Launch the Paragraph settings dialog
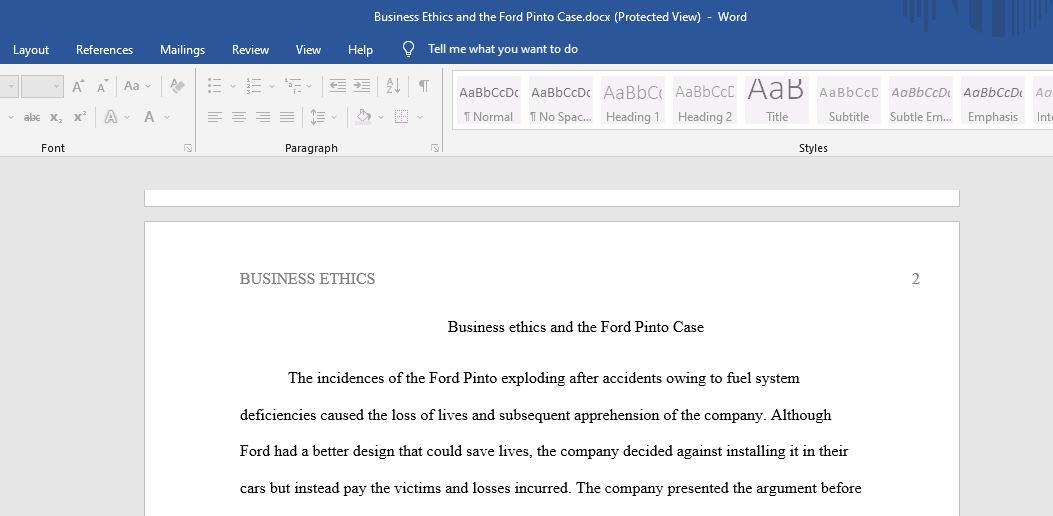 tap(435, 148)
